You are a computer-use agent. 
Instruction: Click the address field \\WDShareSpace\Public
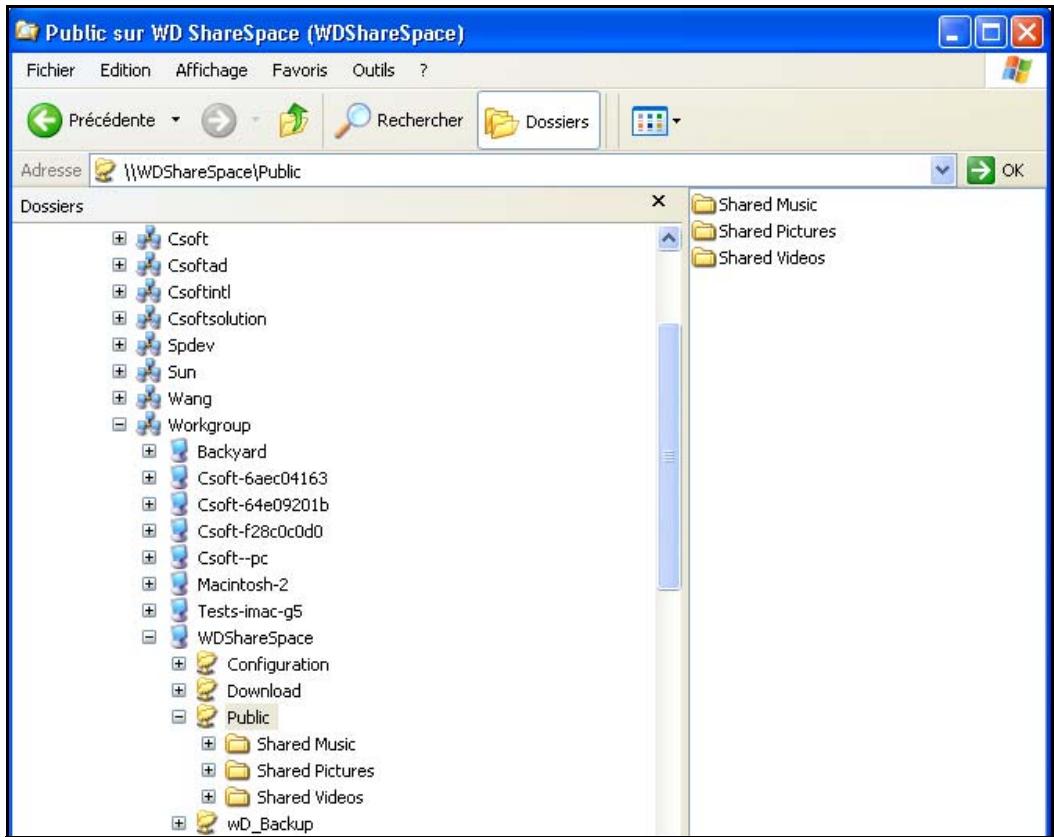(510, 171)
